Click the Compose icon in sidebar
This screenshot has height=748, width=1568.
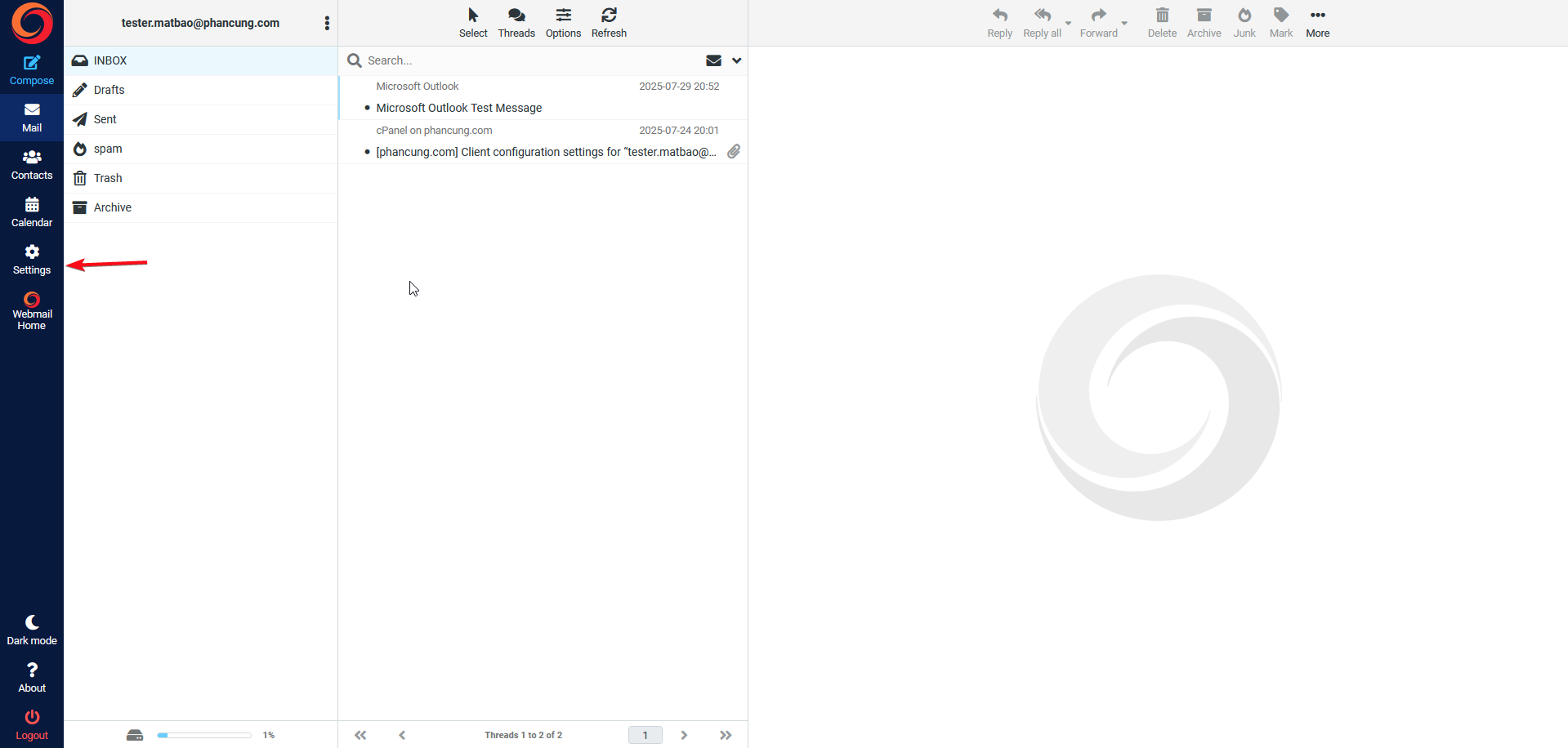point(32,64)
